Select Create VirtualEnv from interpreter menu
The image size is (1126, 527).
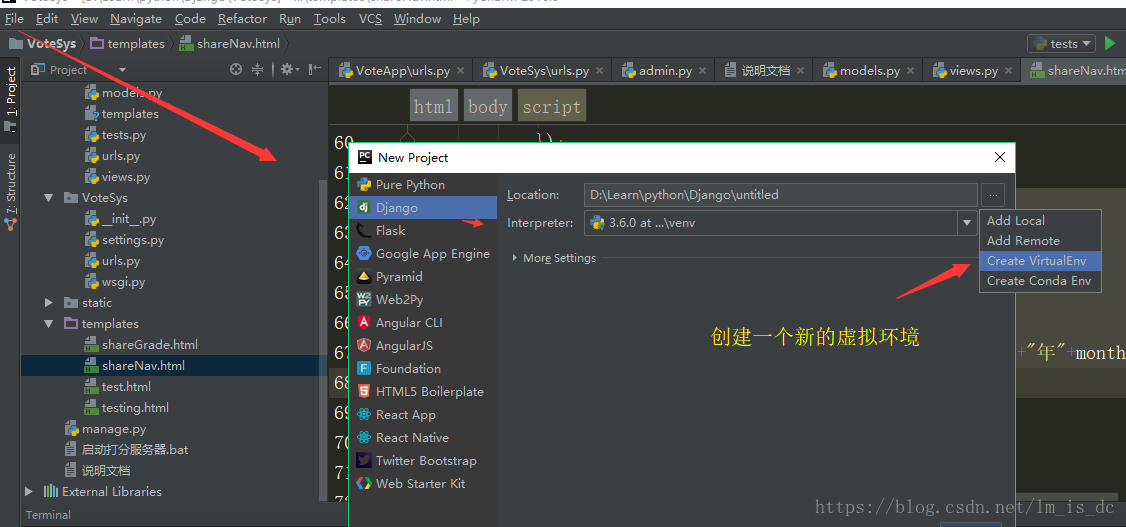(x=1040, y=261)
